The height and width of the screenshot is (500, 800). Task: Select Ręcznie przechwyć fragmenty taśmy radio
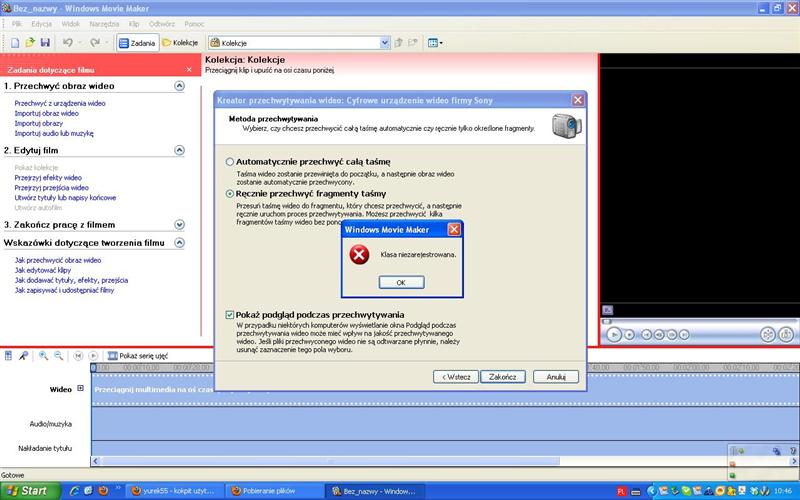point(230,194)
